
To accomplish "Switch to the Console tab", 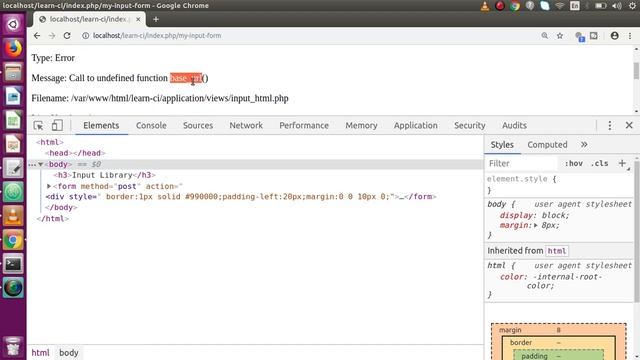I will (x=151, y=125).
